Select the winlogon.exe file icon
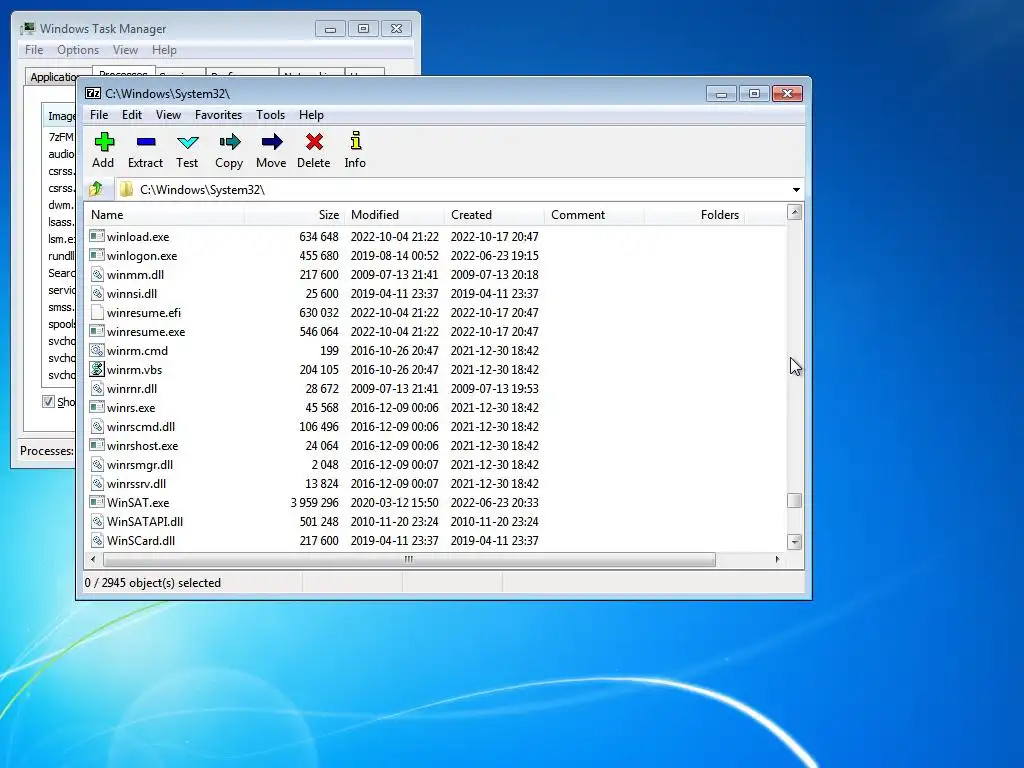The height and width of the screenshot is (768, 1024). tap(97, 255)
